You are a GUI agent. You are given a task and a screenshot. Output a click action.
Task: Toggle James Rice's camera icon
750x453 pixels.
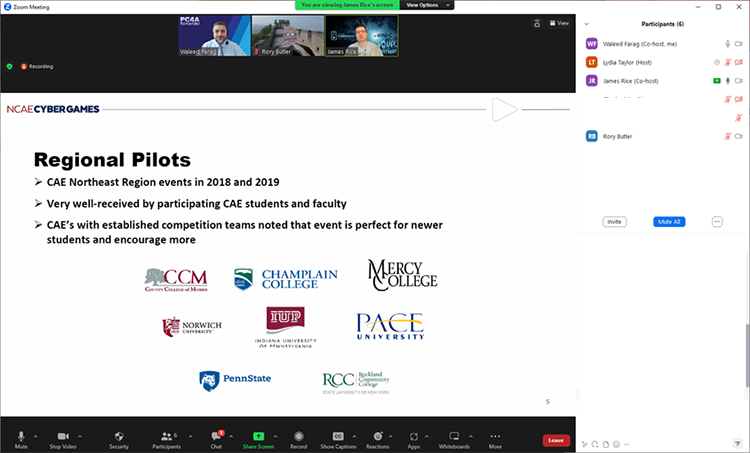pos(739,81)
